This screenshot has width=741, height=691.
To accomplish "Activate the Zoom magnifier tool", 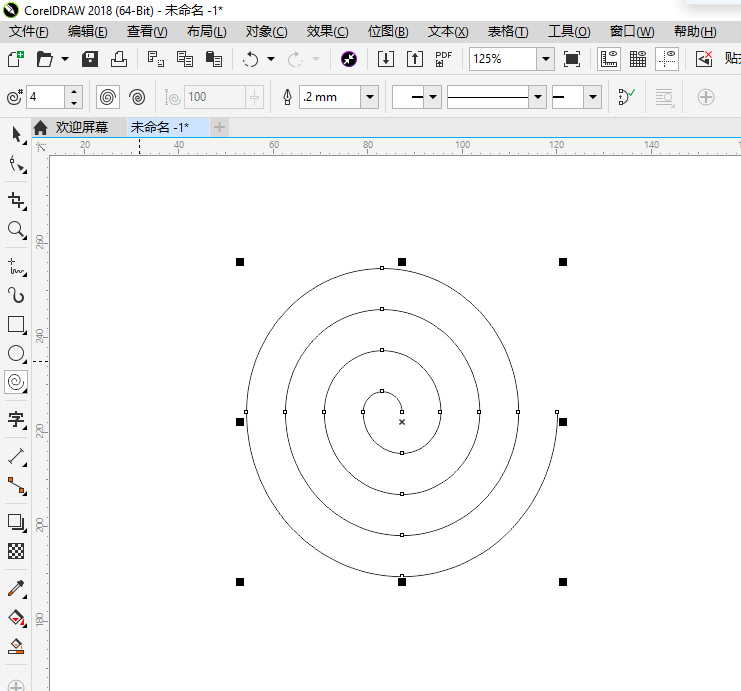I will tap(16, 230).
